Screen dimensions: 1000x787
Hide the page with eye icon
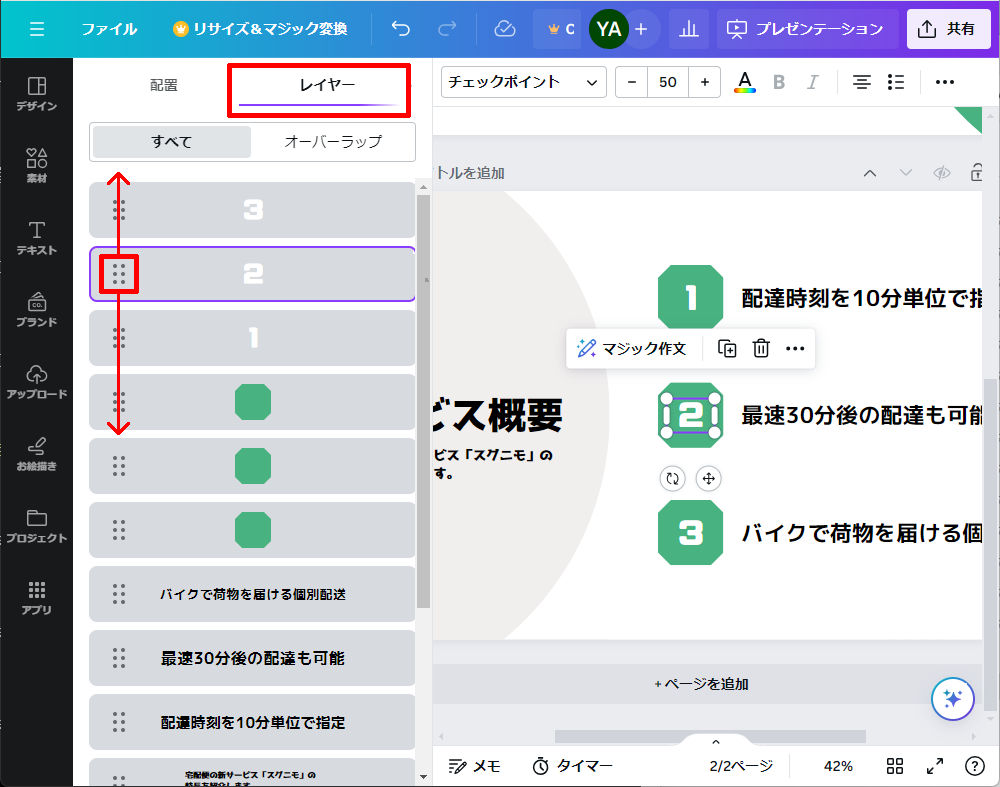pos(941,173)
